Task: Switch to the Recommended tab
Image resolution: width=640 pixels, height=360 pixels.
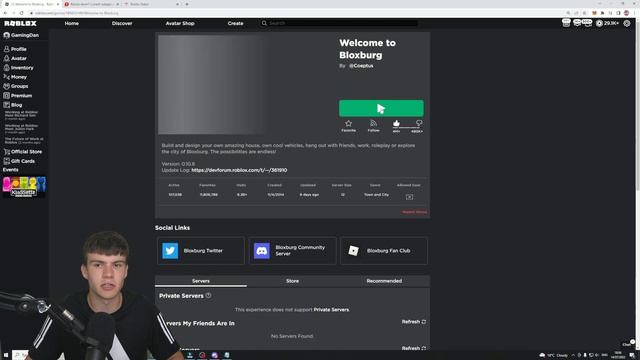Action: pyautogui.click(x=384, y=281)
